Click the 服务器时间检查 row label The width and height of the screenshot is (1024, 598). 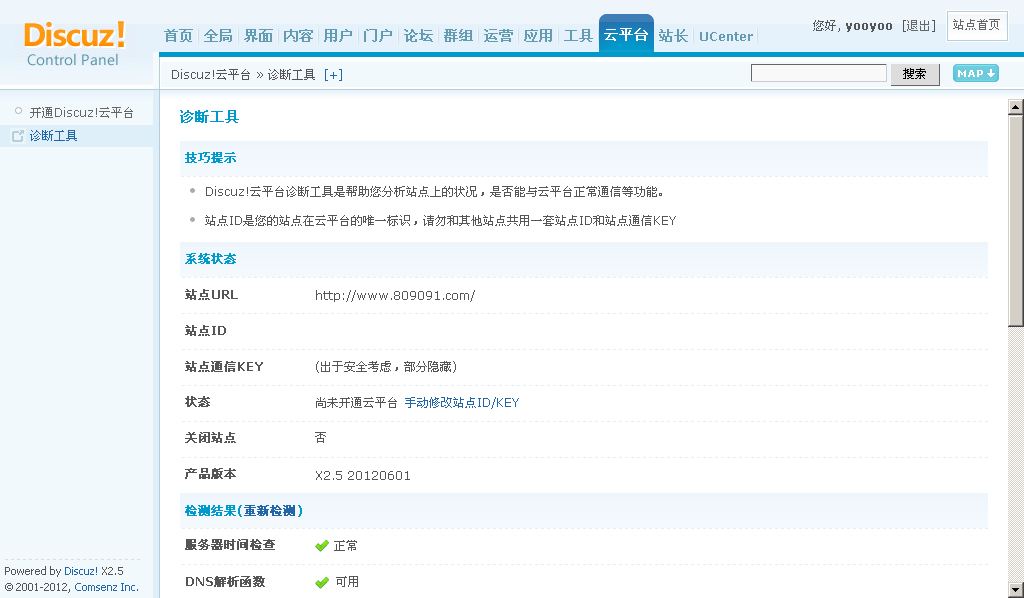tap(230, 545)
